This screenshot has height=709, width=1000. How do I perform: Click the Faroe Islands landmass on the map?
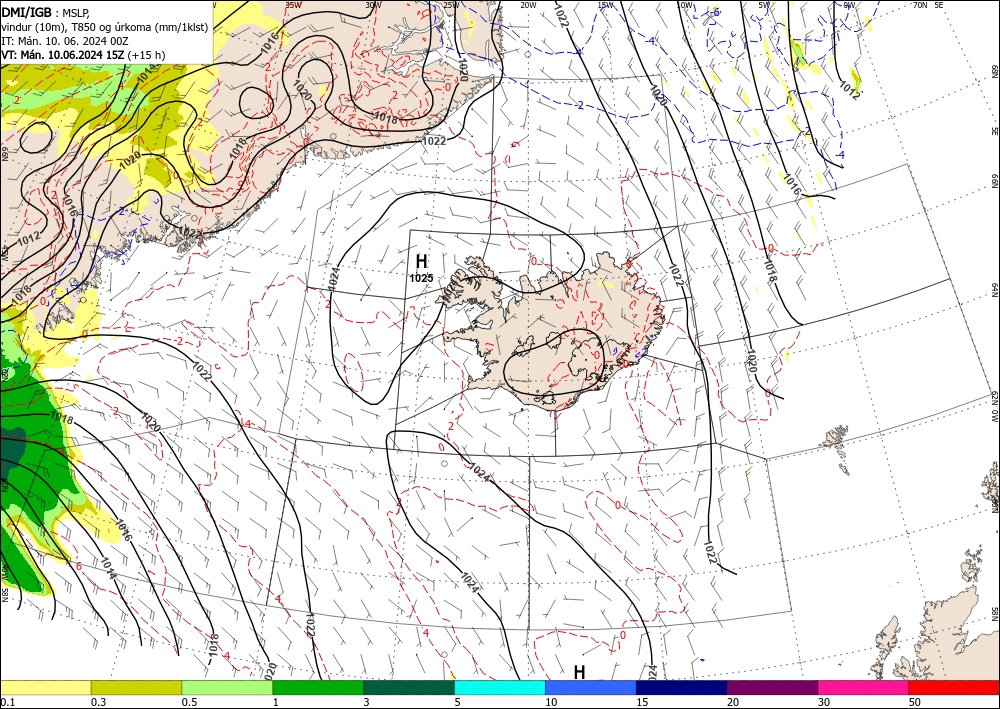(837, 446)
